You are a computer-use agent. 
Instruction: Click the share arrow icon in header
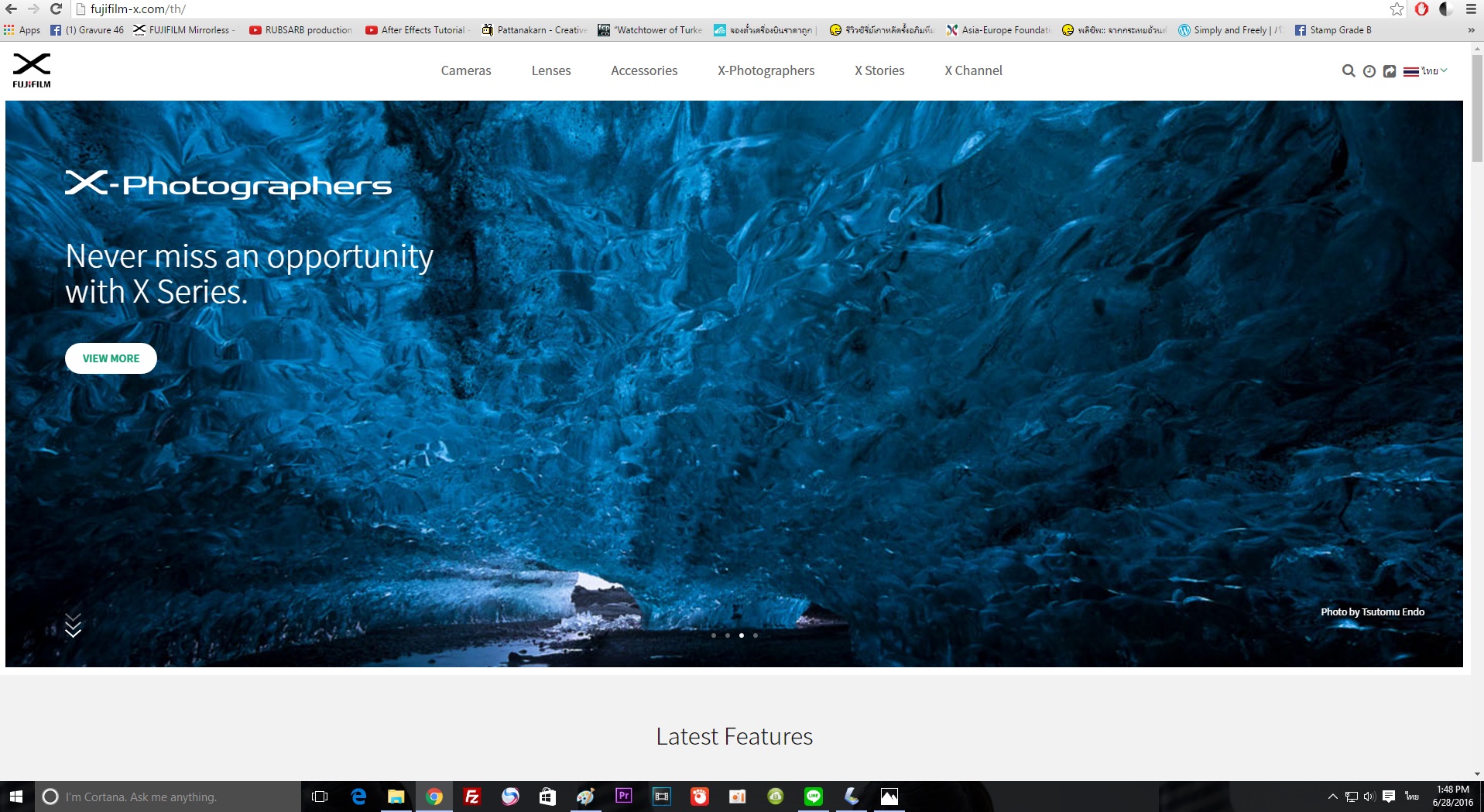tap(1390, 71)
